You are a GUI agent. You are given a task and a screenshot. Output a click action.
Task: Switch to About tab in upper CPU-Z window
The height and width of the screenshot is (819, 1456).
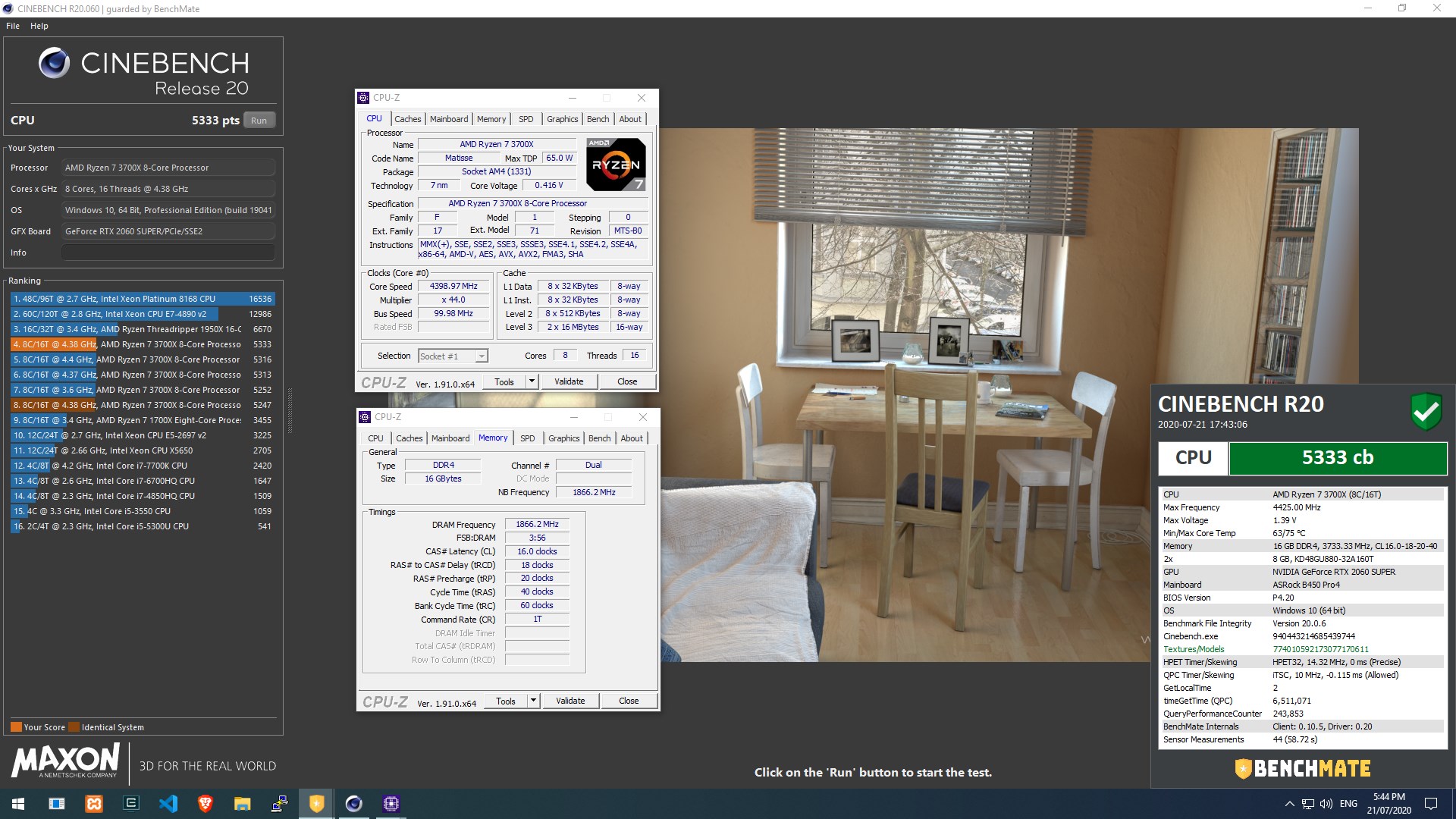click(630, 119)
